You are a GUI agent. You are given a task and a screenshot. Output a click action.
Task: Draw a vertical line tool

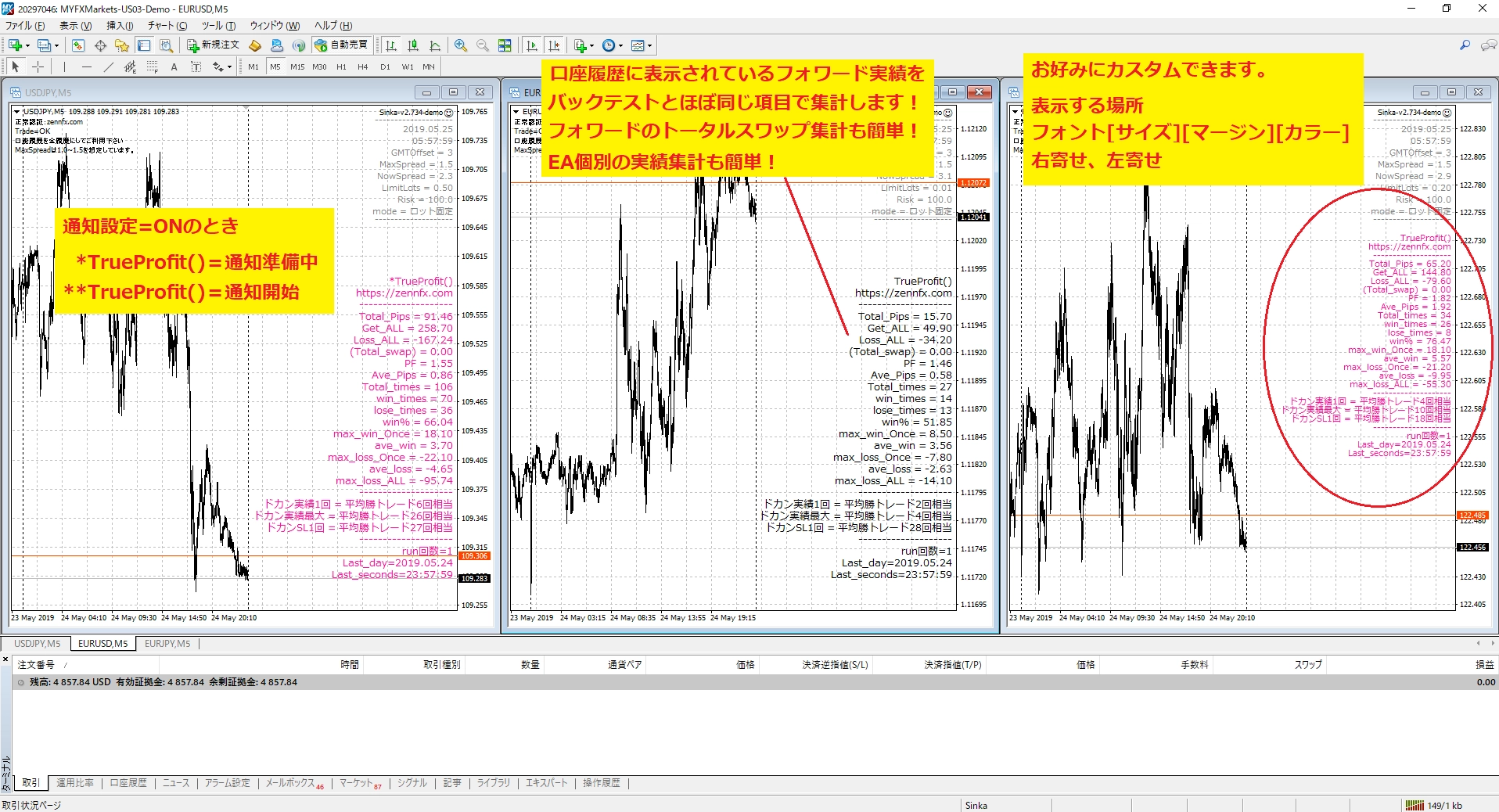[65, 66]
